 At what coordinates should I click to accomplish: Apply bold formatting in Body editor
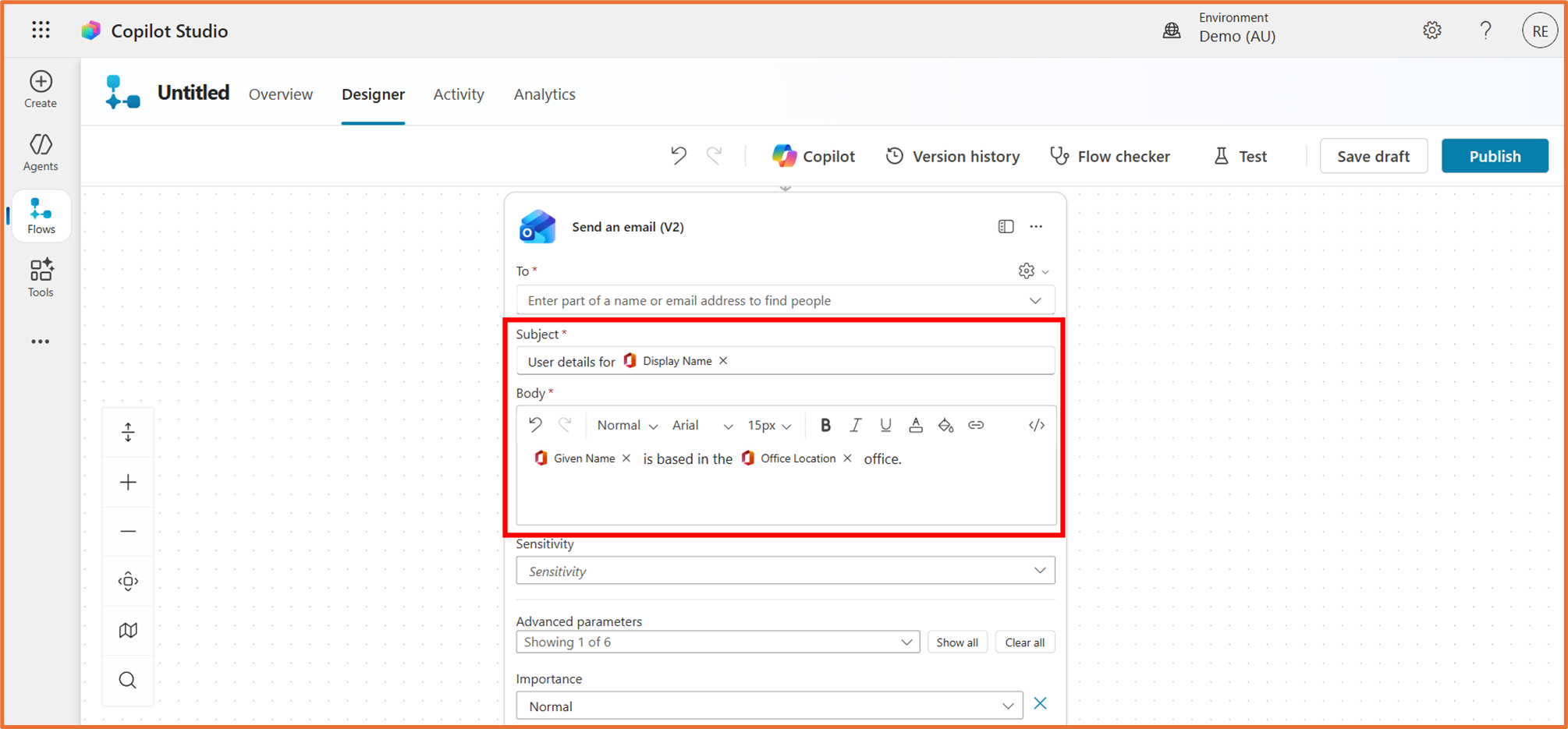click(825, 425)
